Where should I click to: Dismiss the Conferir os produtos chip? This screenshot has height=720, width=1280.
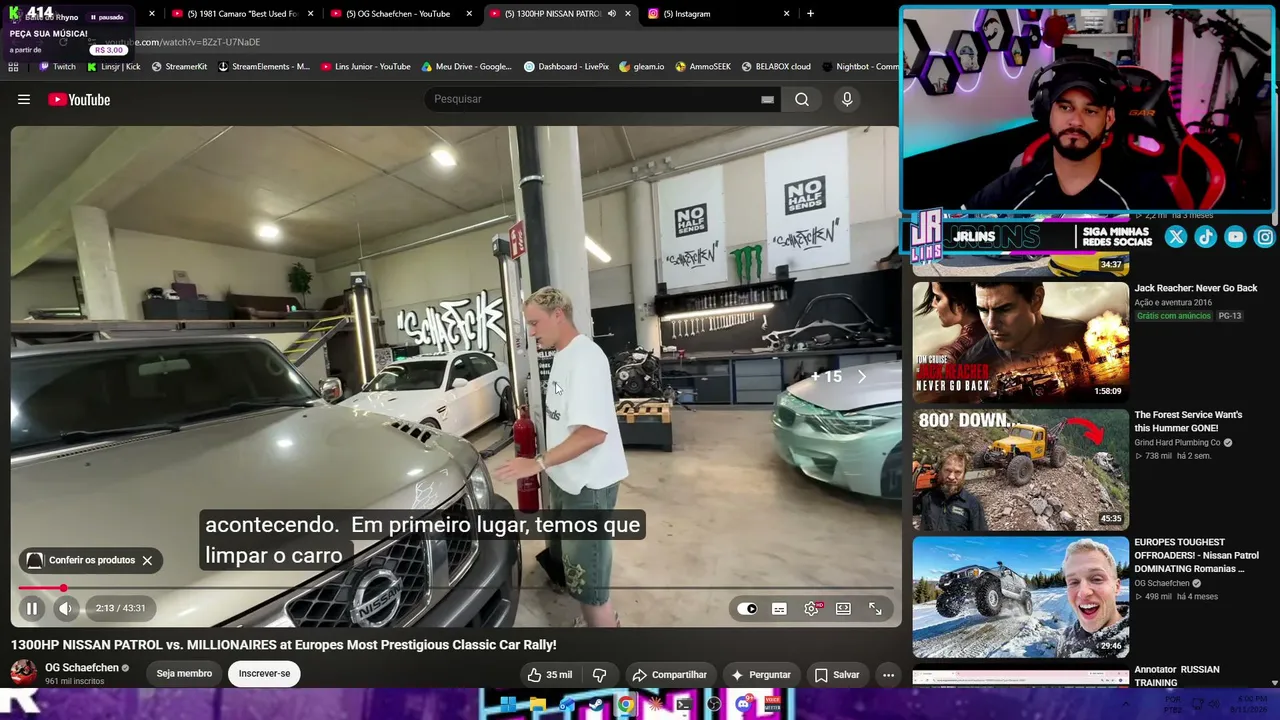pos(147,560)
